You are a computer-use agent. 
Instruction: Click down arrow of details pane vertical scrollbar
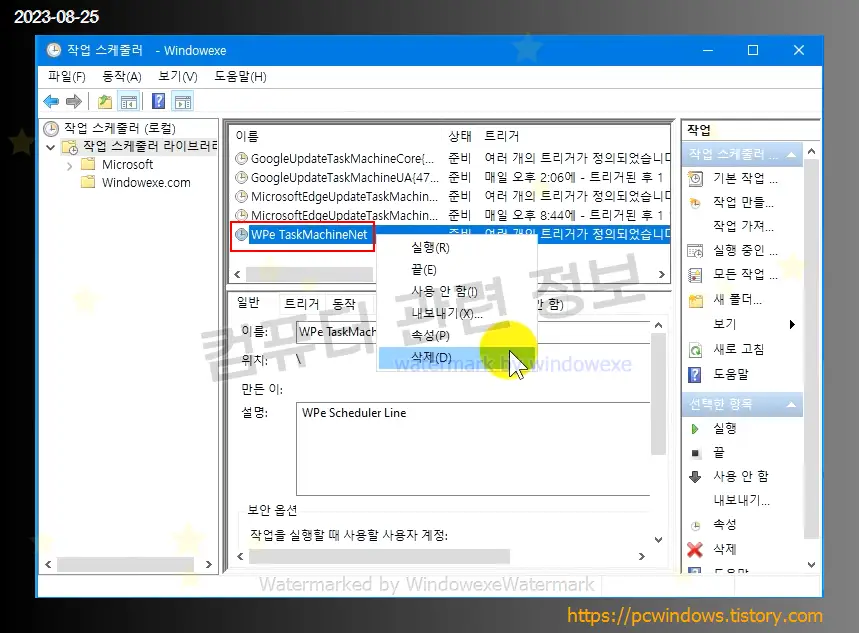coord(658,540)
